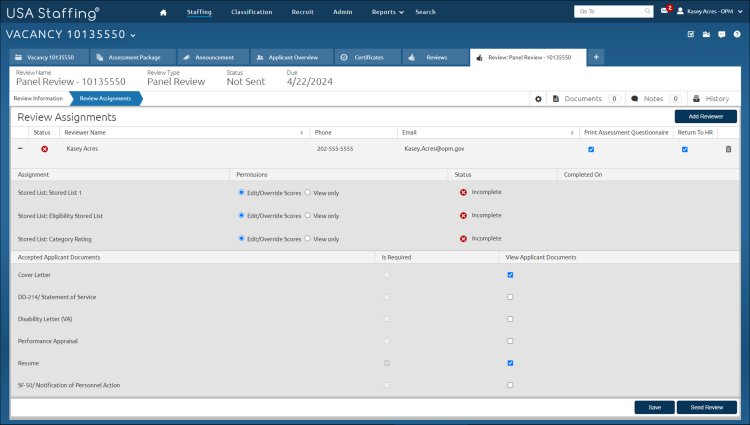Open the Search menu item

tap(425, 12)
